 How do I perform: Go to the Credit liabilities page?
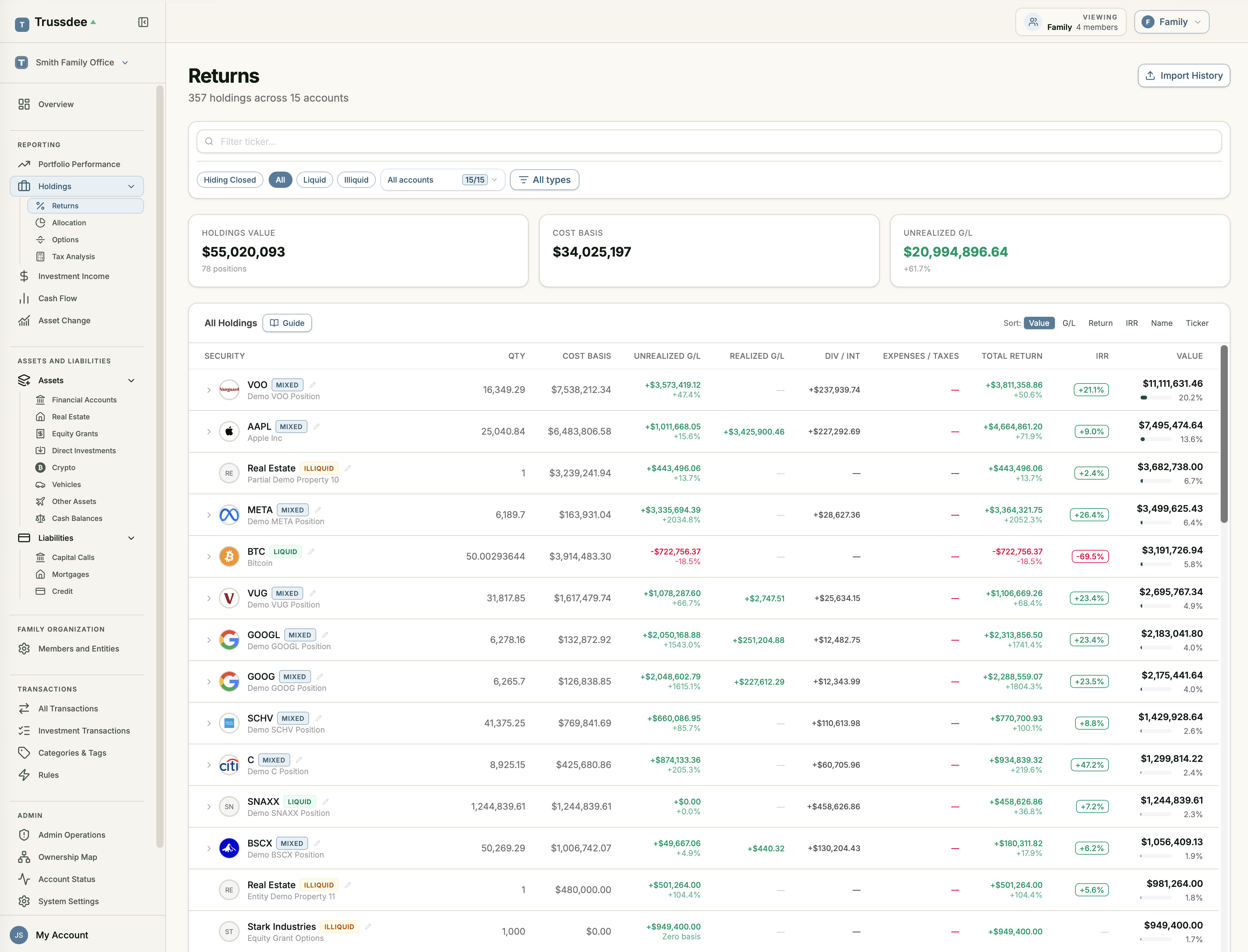pyautogui.click(x=62, y=591)
